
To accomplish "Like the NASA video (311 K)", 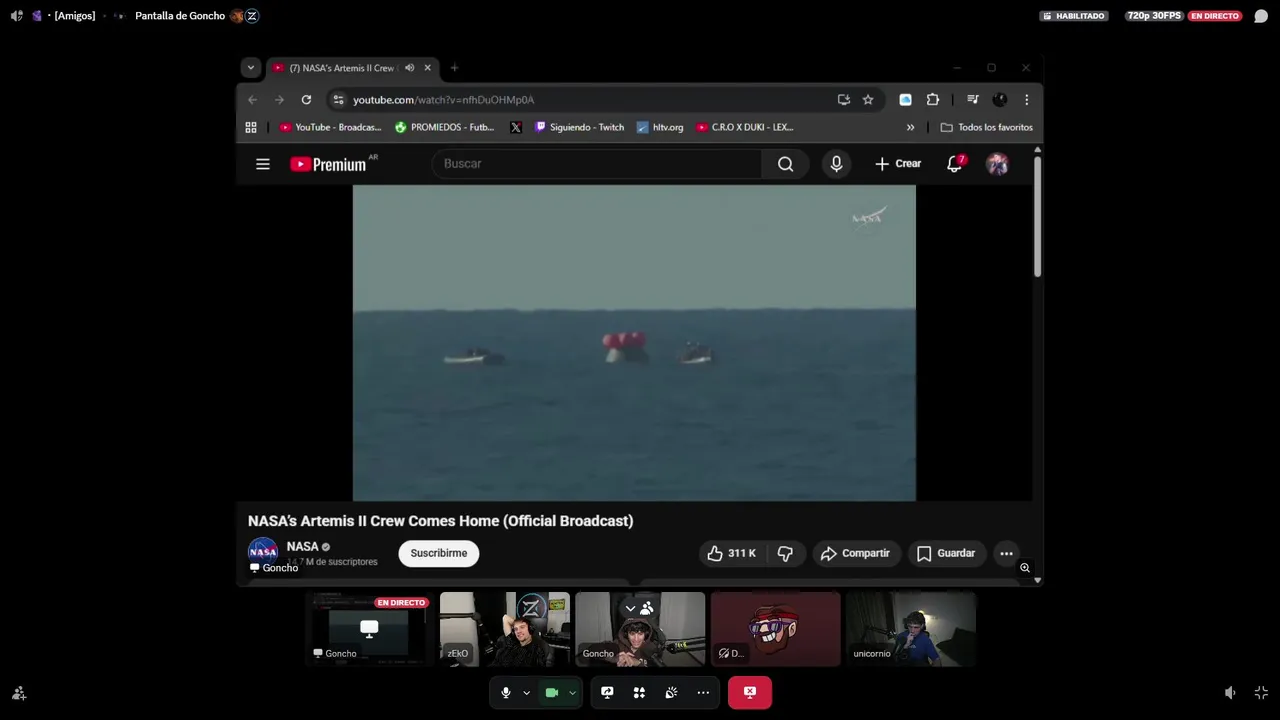I will [x=732, y=553].
